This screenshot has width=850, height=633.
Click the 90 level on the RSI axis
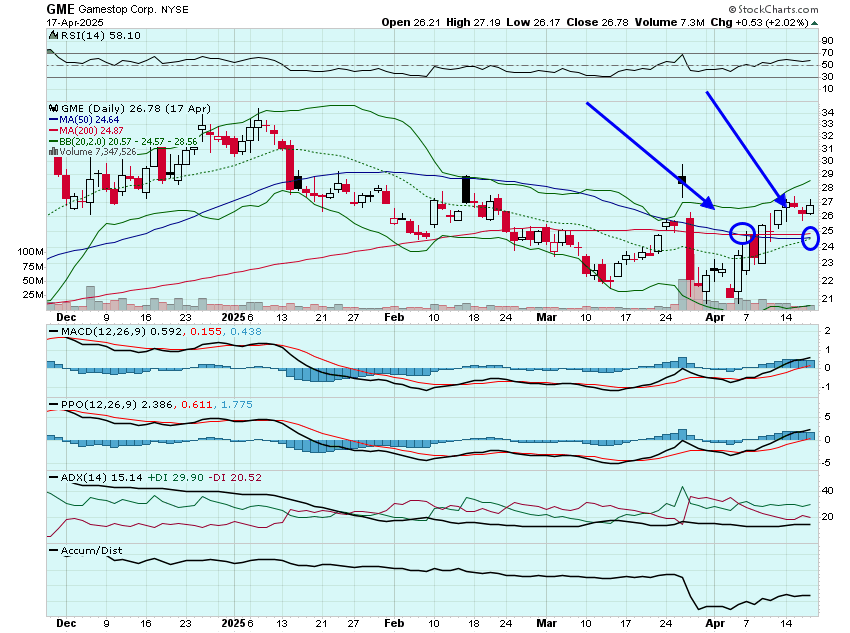[x=827, y=41]
